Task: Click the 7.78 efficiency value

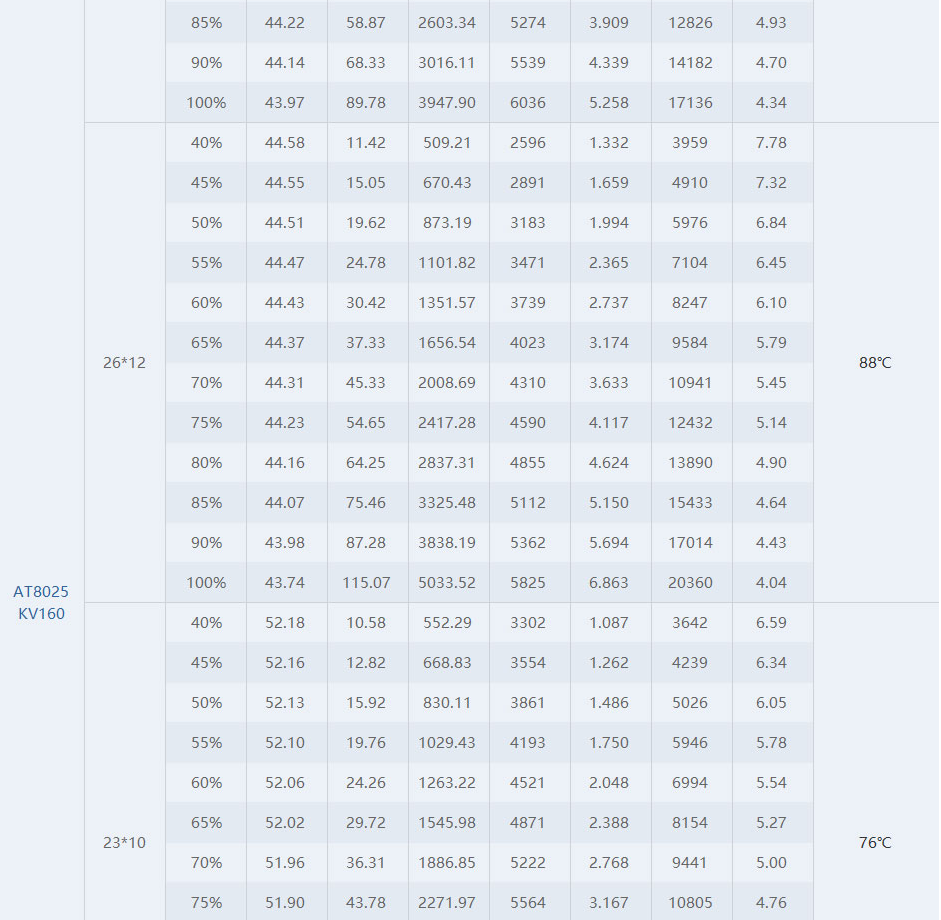Action: click(x=771, y=143)
